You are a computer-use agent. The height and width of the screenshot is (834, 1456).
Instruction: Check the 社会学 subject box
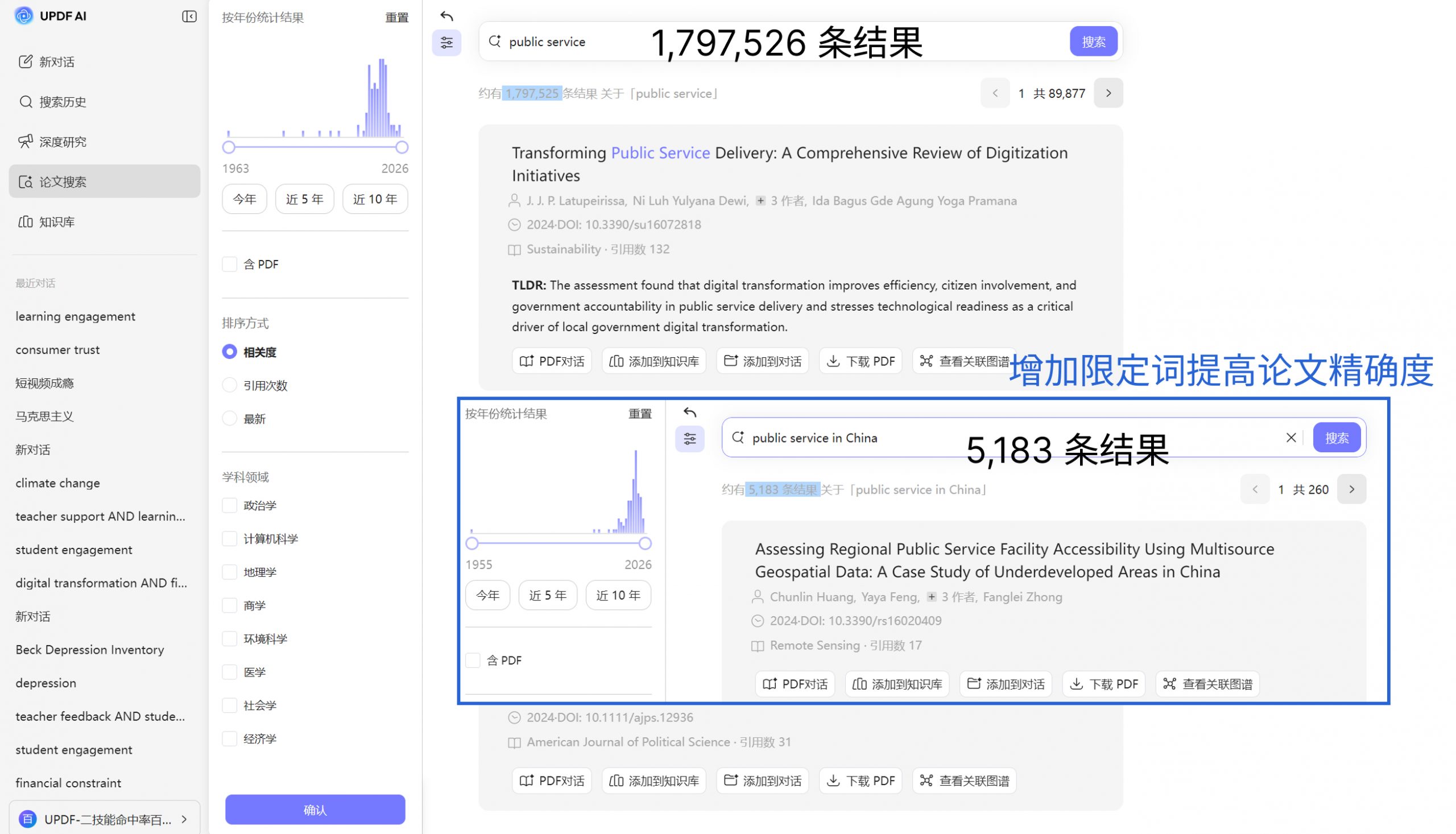point(230,705)
